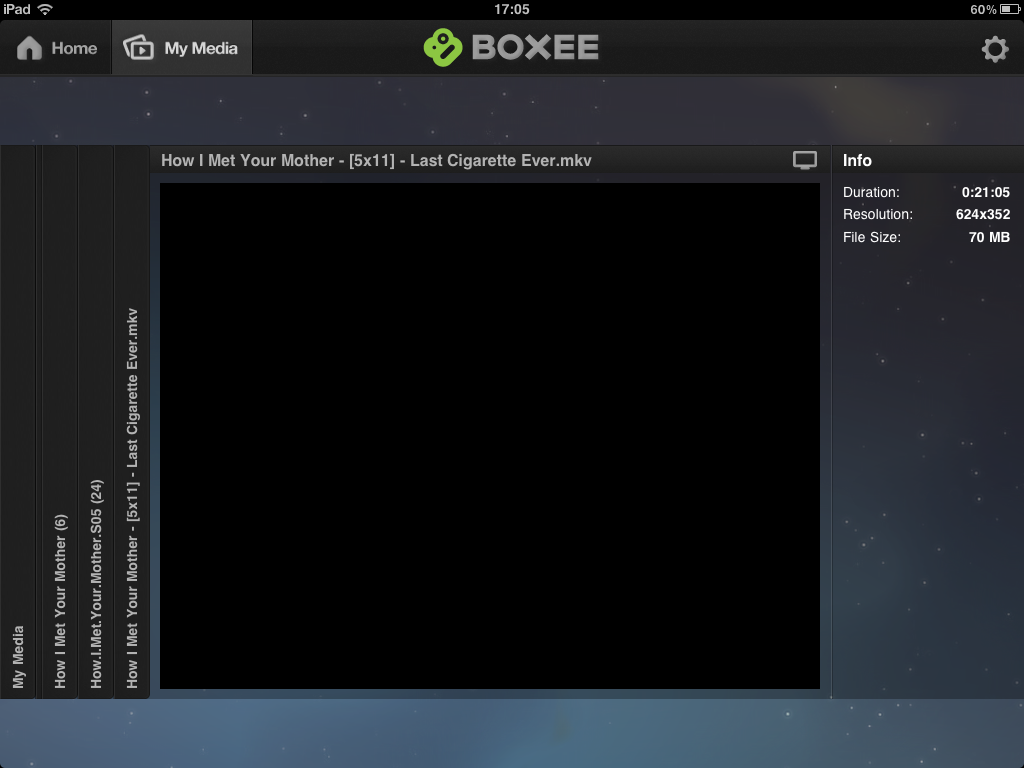
Task: Tap the Boxee green logo
Action: (443, 47)
